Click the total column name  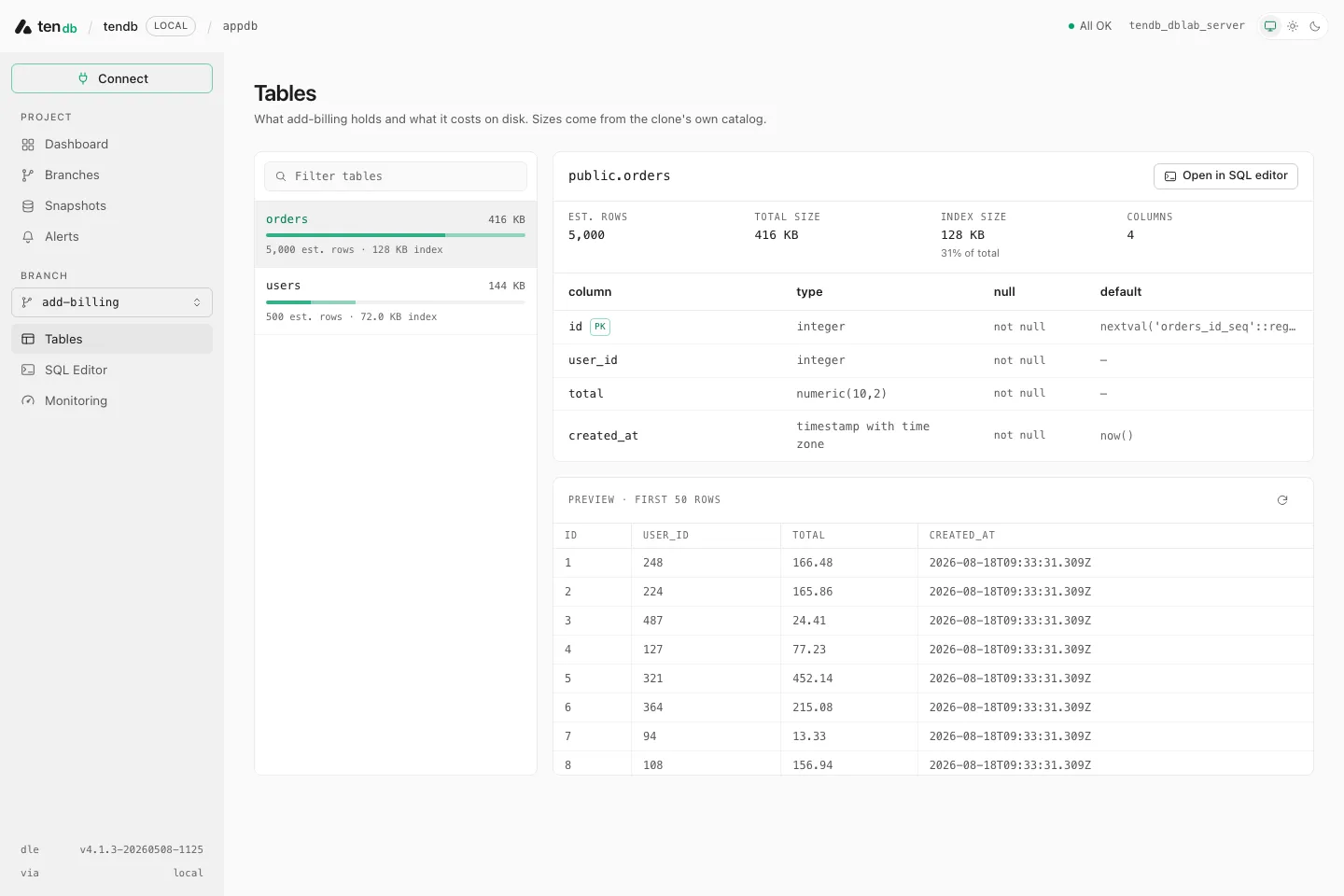[586, 394]
